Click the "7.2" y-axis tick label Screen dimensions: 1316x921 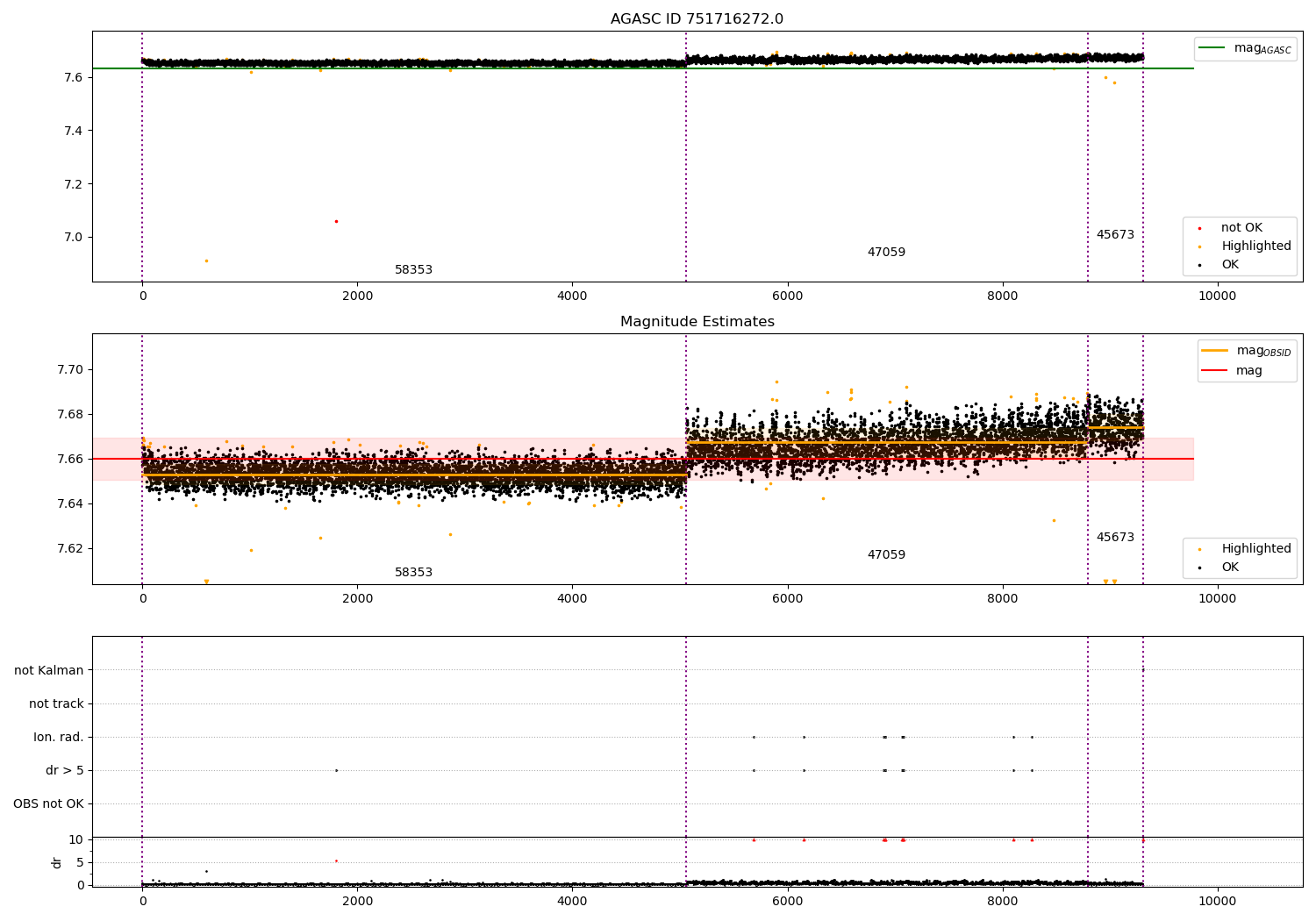[73, 184]
